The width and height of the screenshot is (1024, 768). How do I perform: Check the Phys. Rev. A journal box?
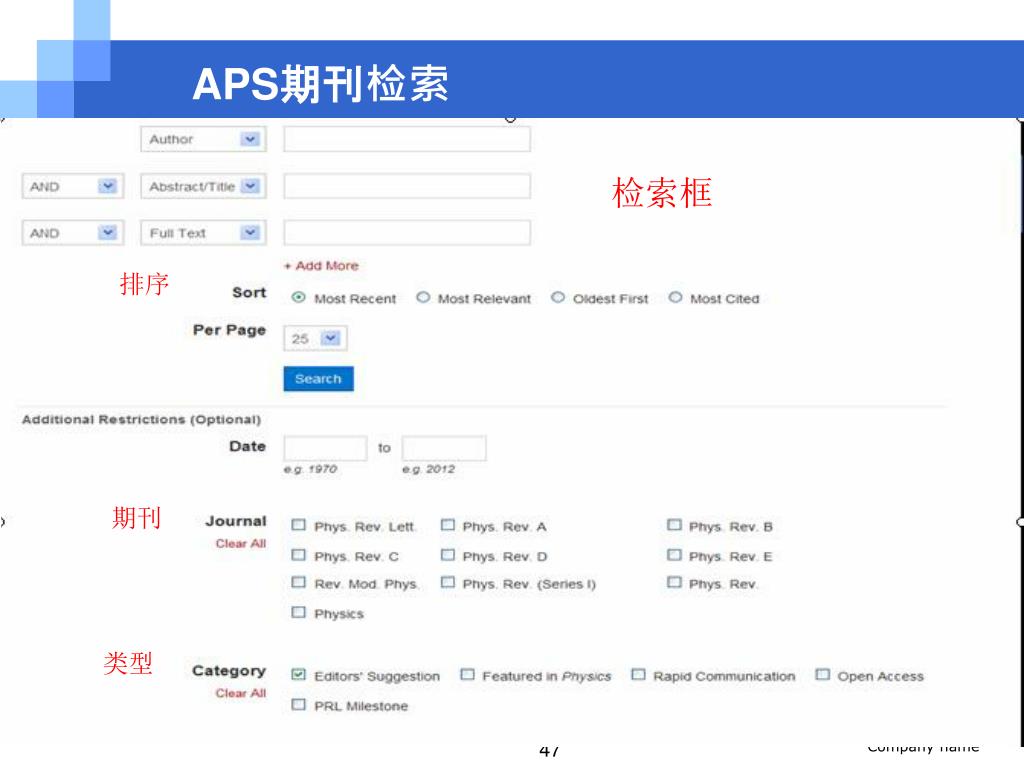click(x=447, y=525)
